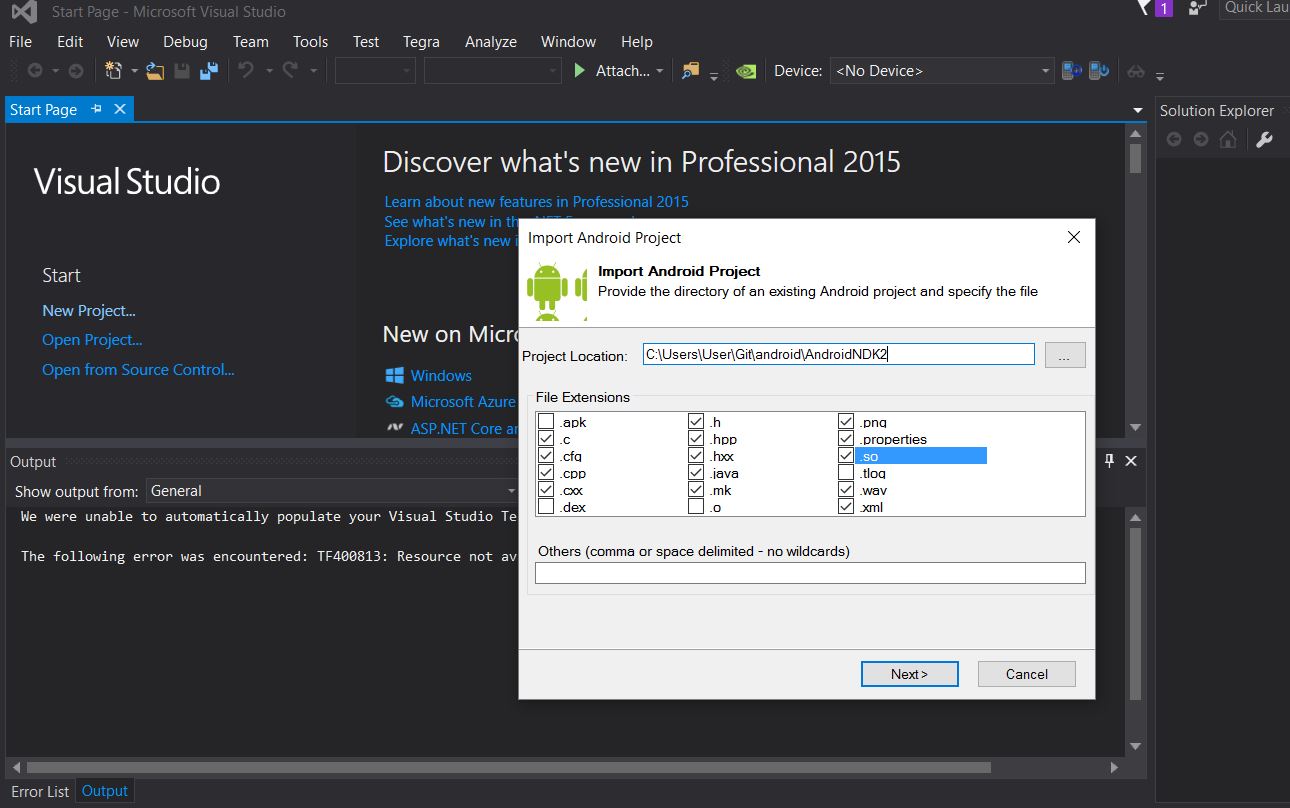The height and width of the screenshot is (808, 1290).
Task: Open the solution platforms dropdown
Action: pyautogui.click(x=492, y=71)
